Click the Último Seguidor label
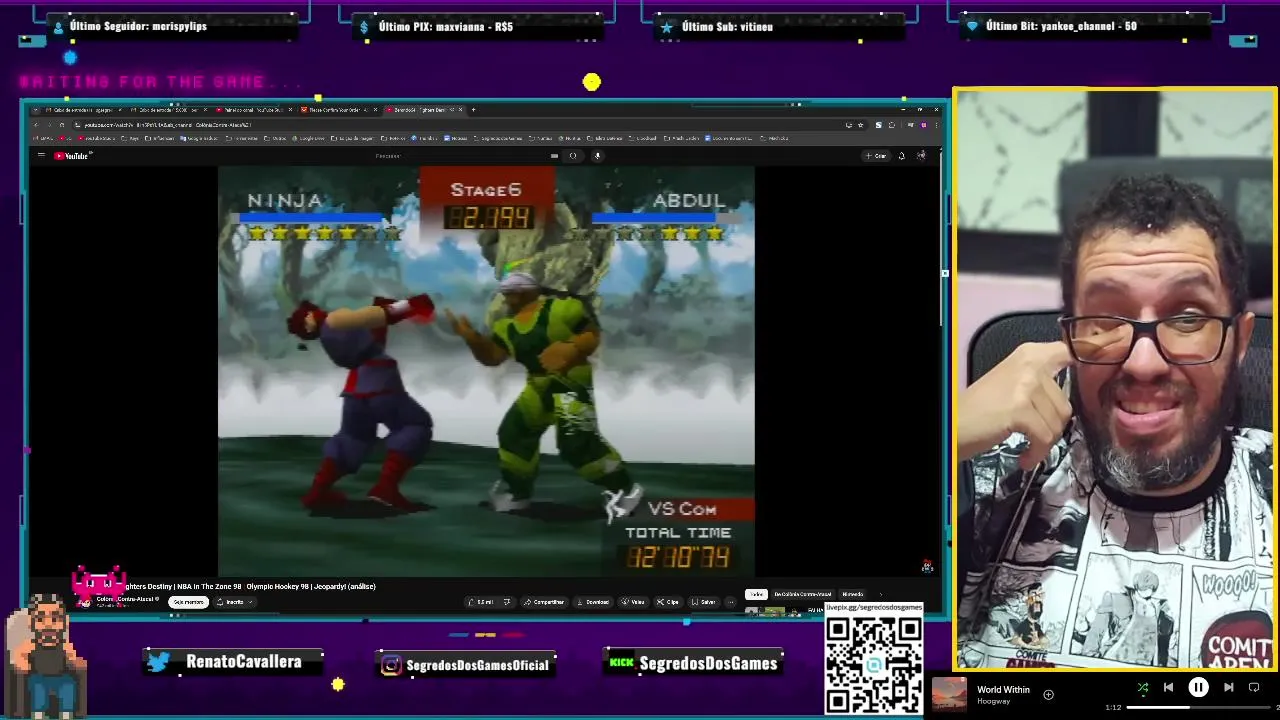Screen dimensions: 1280x720 pos(138,27)
